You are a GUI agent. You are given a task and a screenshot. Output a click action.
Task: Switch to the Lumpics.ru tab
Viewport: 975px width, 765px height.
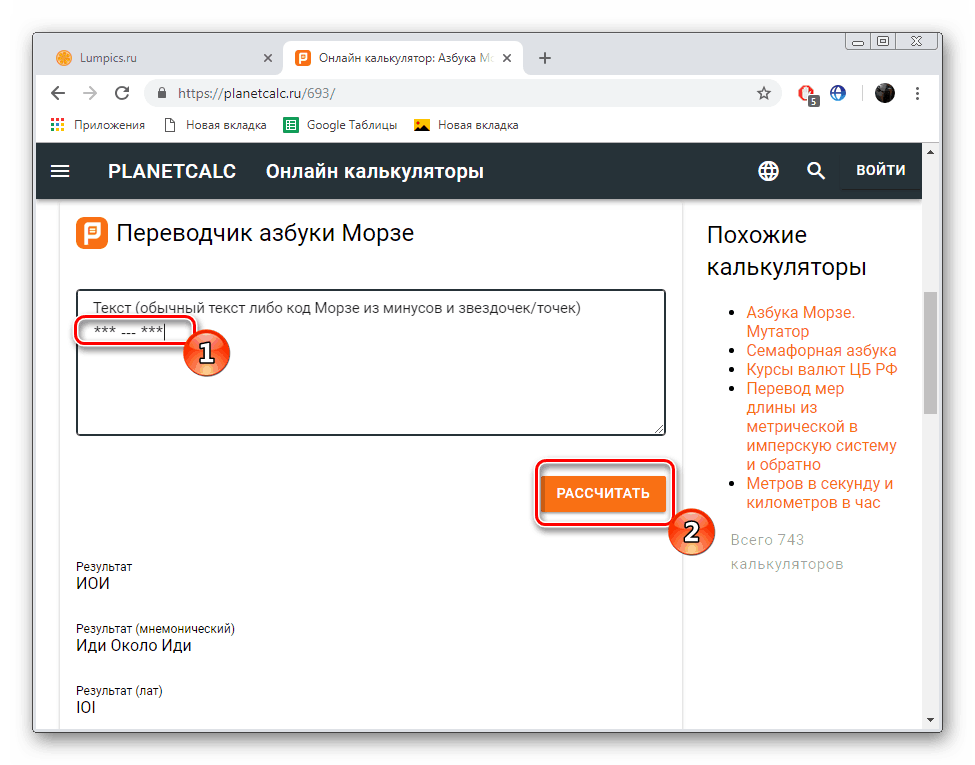pos(164,58)
